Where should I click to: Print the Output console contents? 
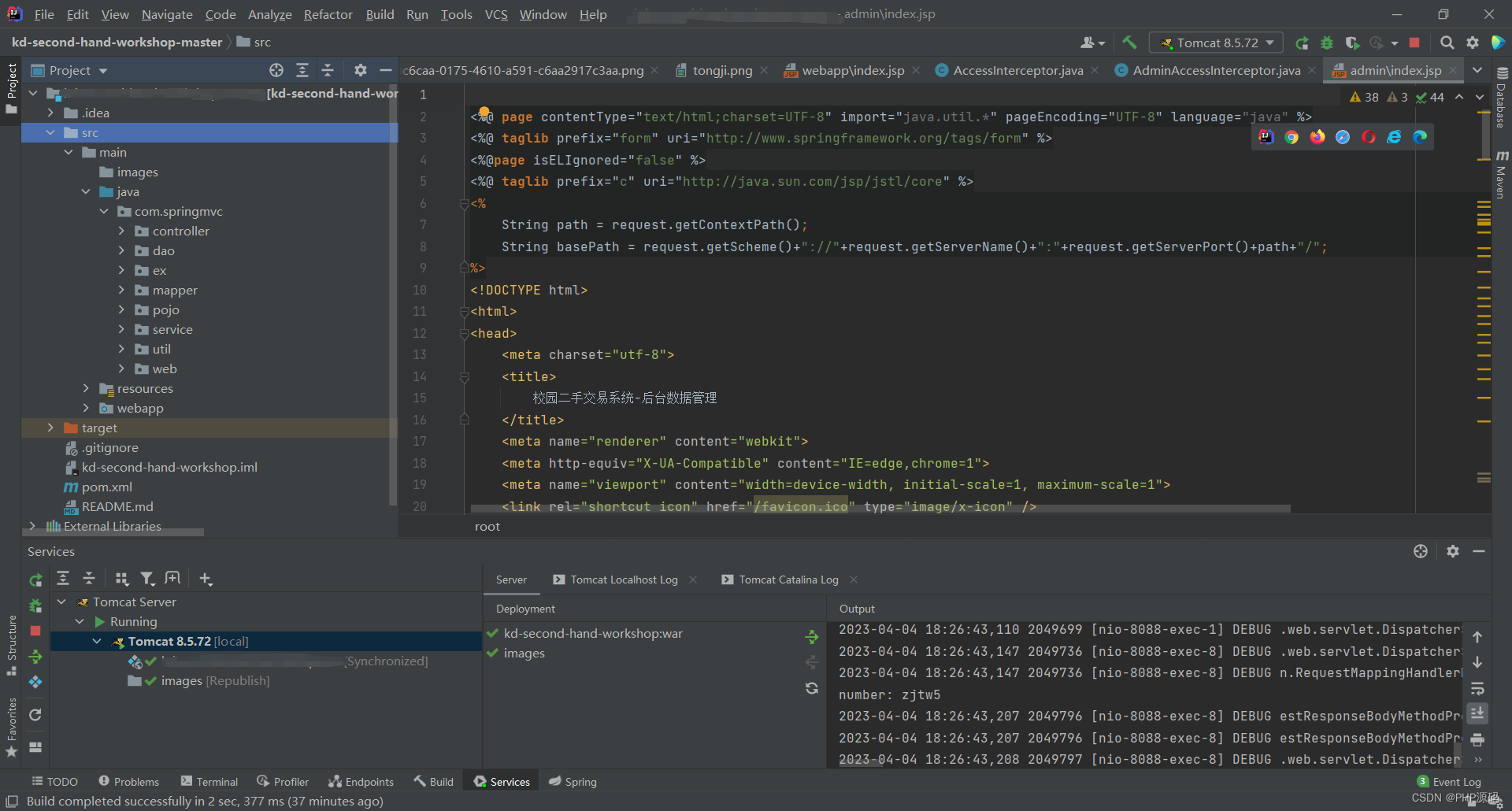click(x=1477, y=739)
